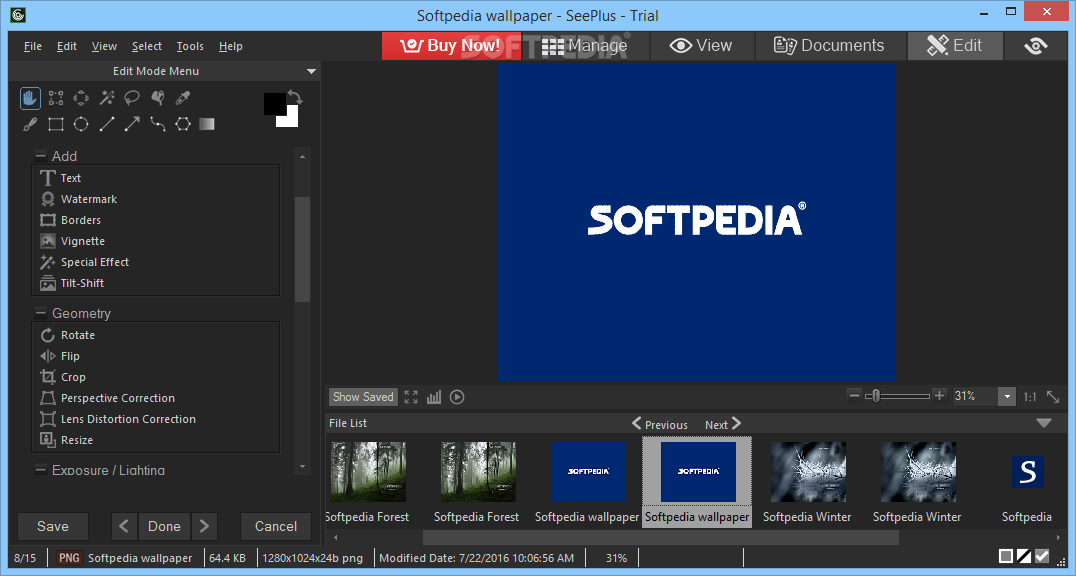Switch to Documents mode tab
Viewport: 1076px width, 576px height.
click(829, 46)
